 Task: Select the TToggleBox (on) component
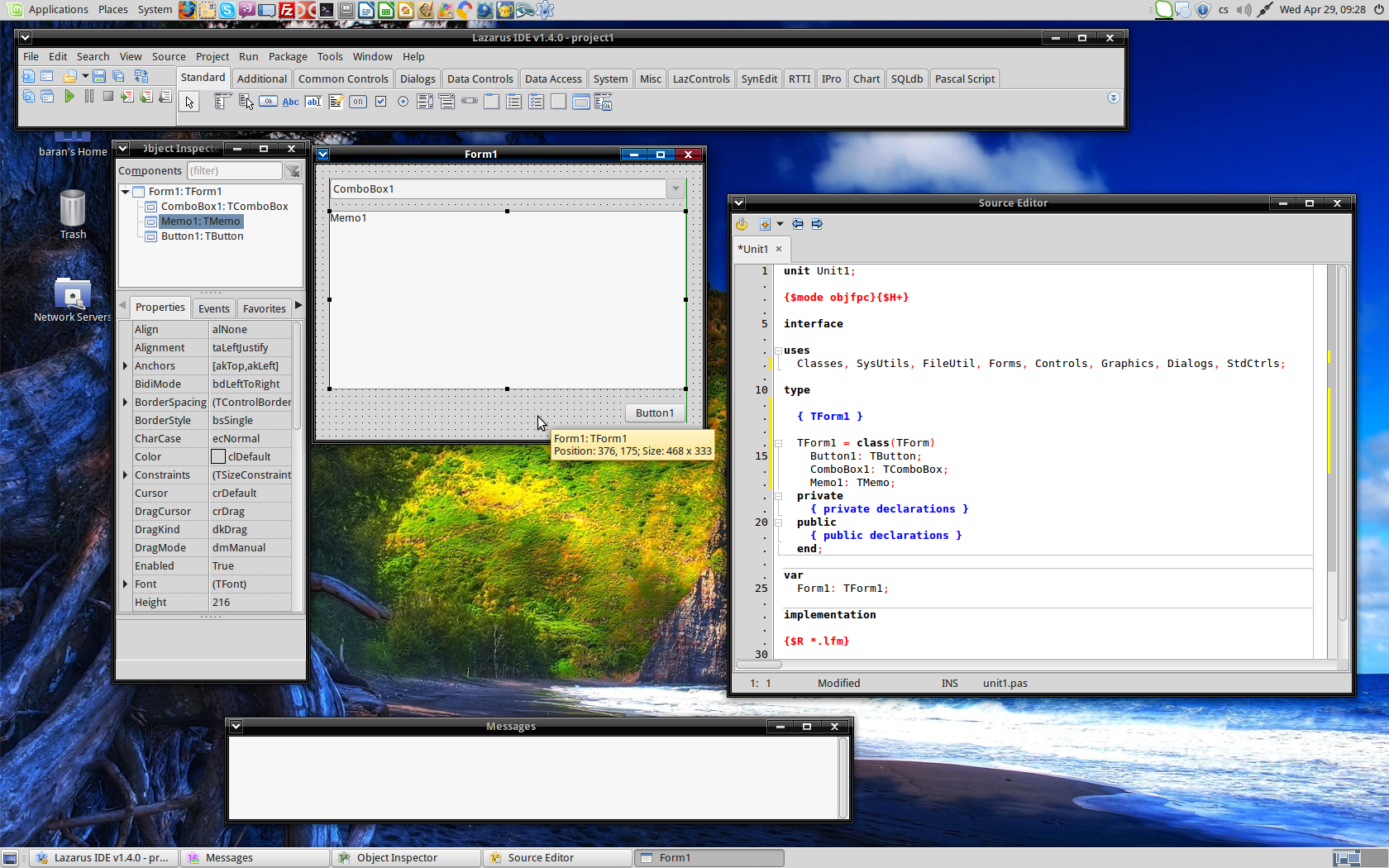tap(358, 101)
